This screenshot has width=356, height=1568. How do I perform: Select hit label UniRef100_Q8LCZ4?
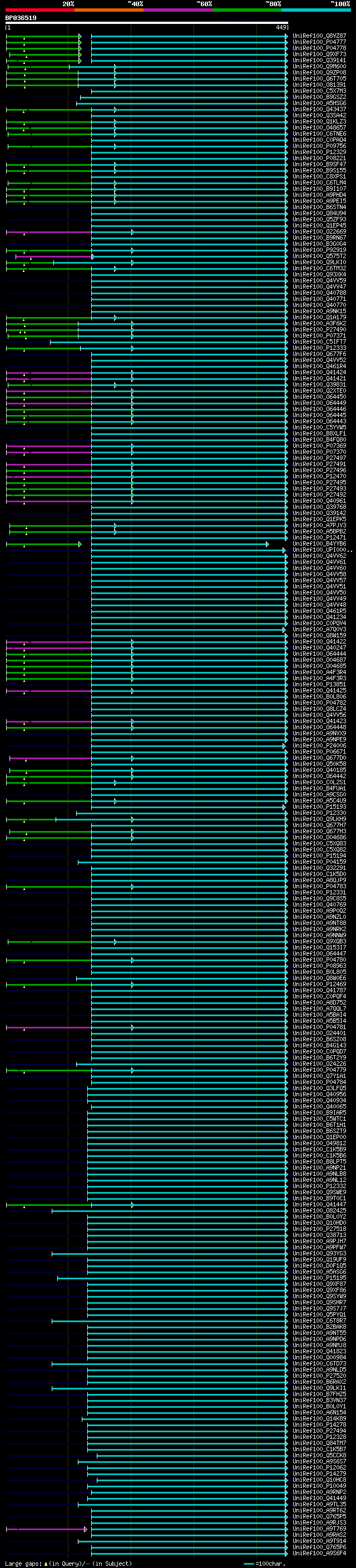[319, 709]
